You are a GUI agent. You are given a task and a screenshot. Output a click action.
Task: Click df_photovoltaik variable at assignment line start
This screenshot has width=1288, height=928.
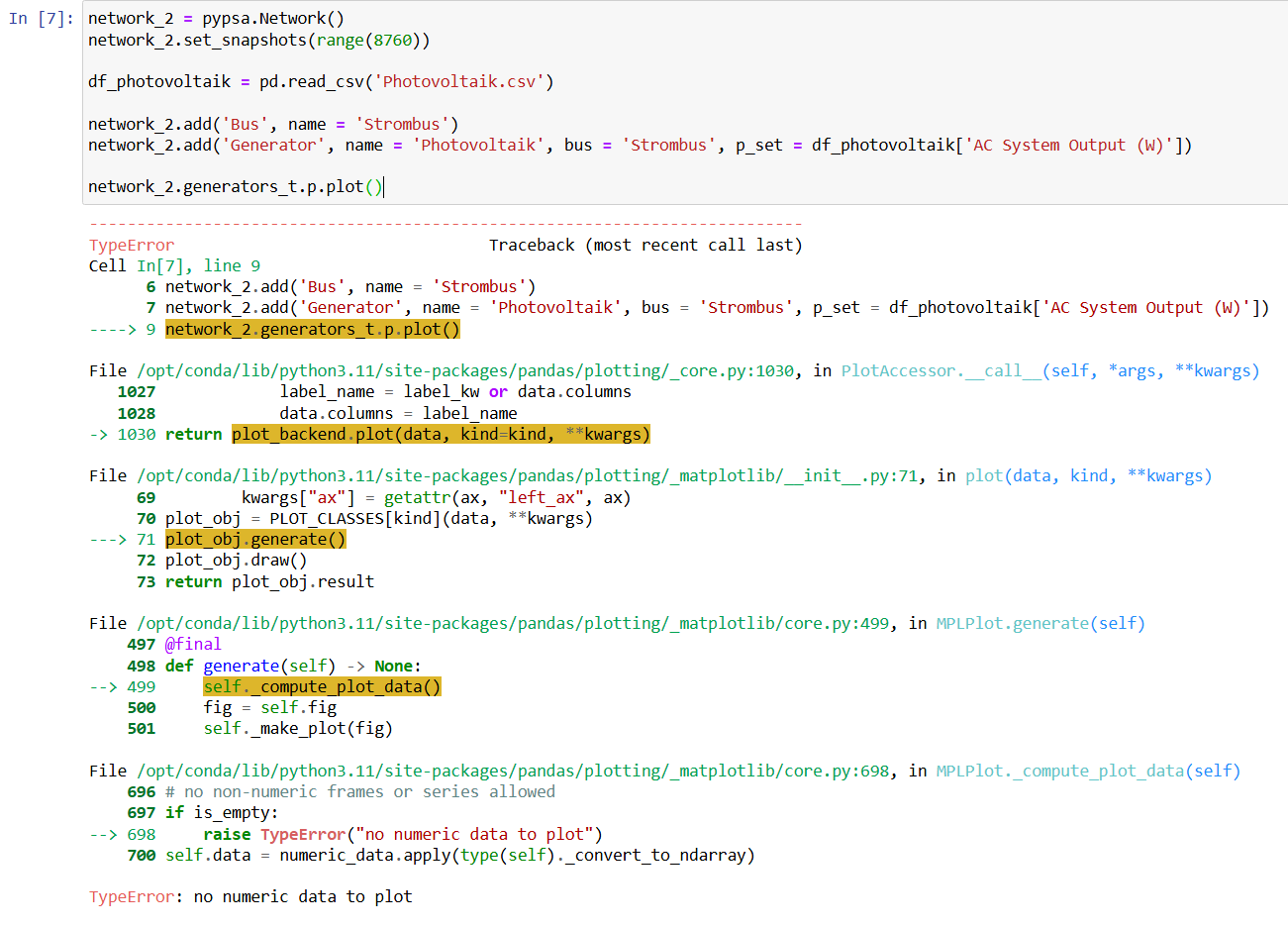[x=158, y=82]
